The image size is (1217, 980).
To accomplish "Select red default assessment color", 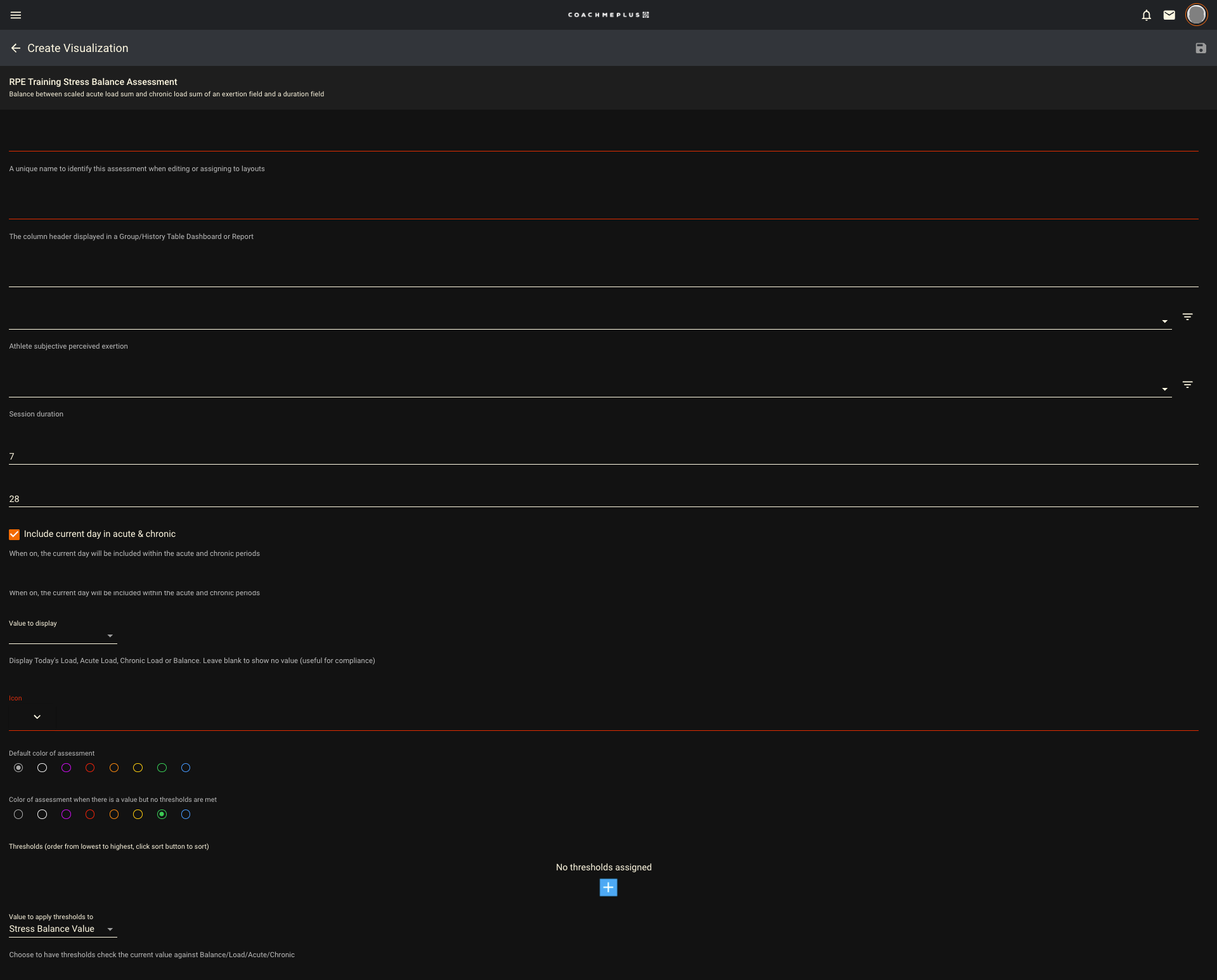I will pos(90,768).
